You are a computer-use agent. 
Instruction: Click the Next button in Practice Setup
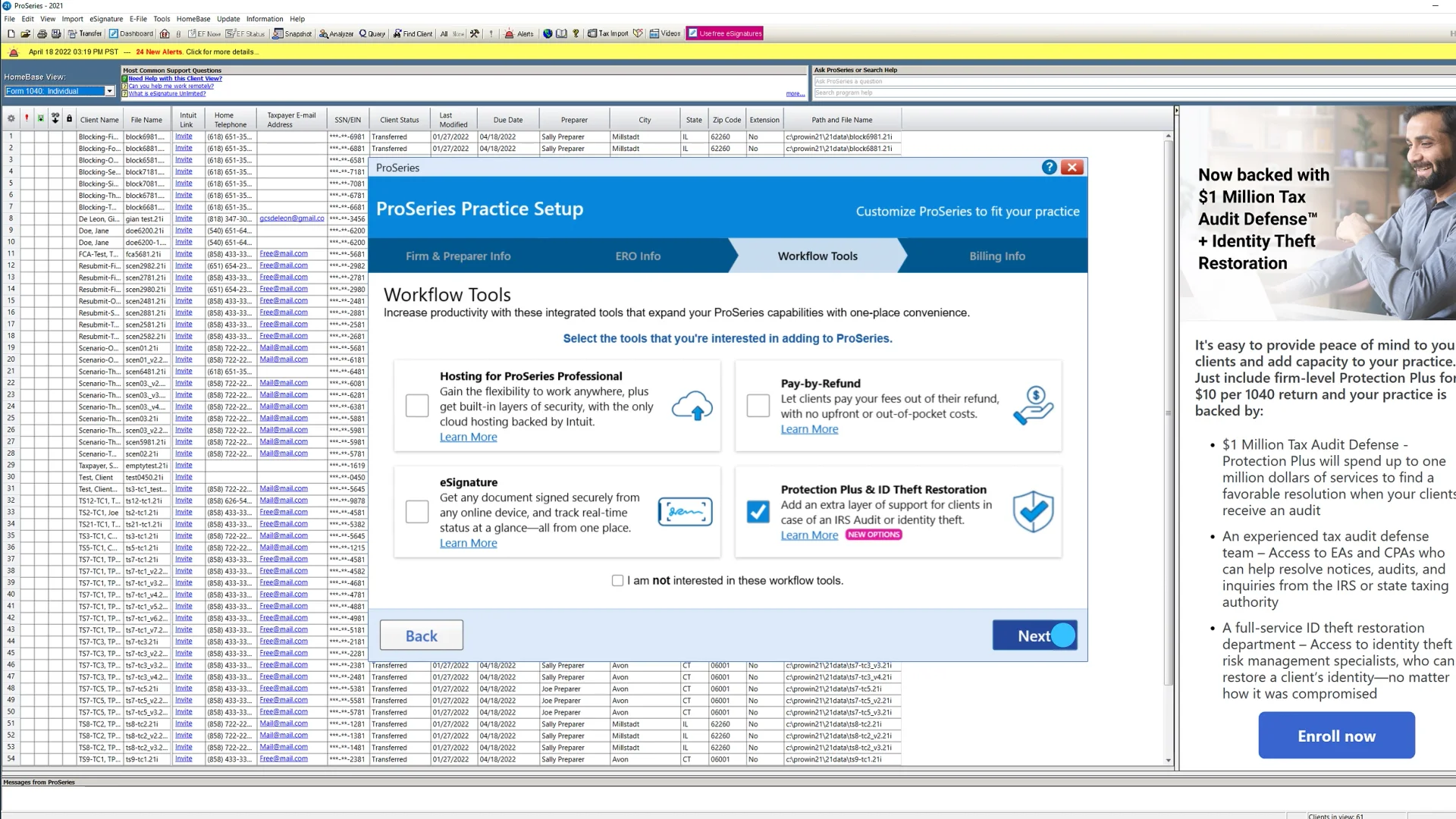(1034, 635)
